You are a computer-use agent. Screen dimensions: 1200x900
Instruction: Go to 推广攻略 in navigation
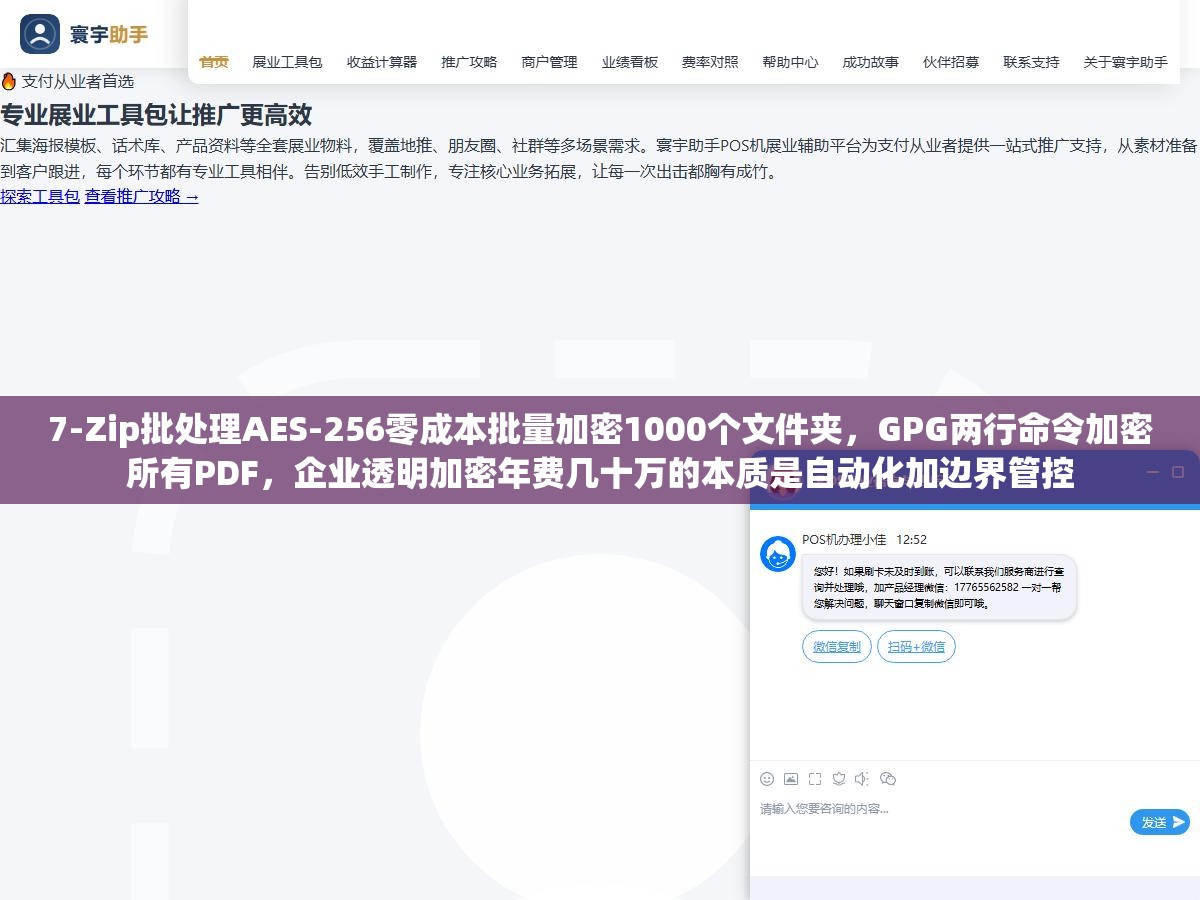click(469, 62)
